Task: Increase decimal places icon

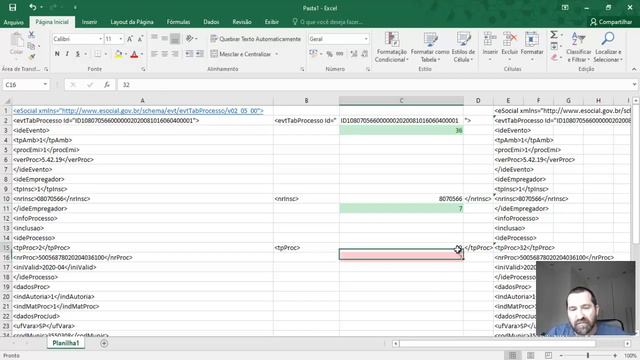Action: pyautogui.click(x=353, y=54)
